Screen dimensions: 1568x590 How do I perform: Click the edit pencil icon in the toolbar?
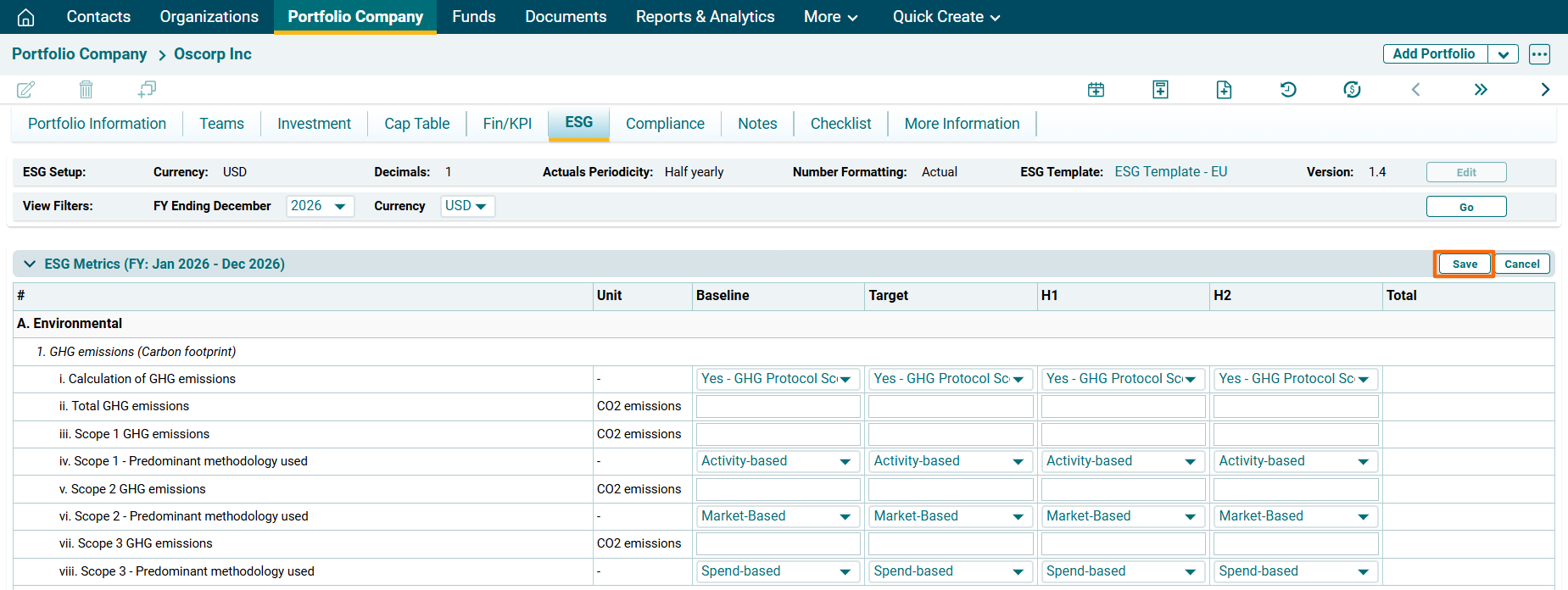(x=25, y=89)
